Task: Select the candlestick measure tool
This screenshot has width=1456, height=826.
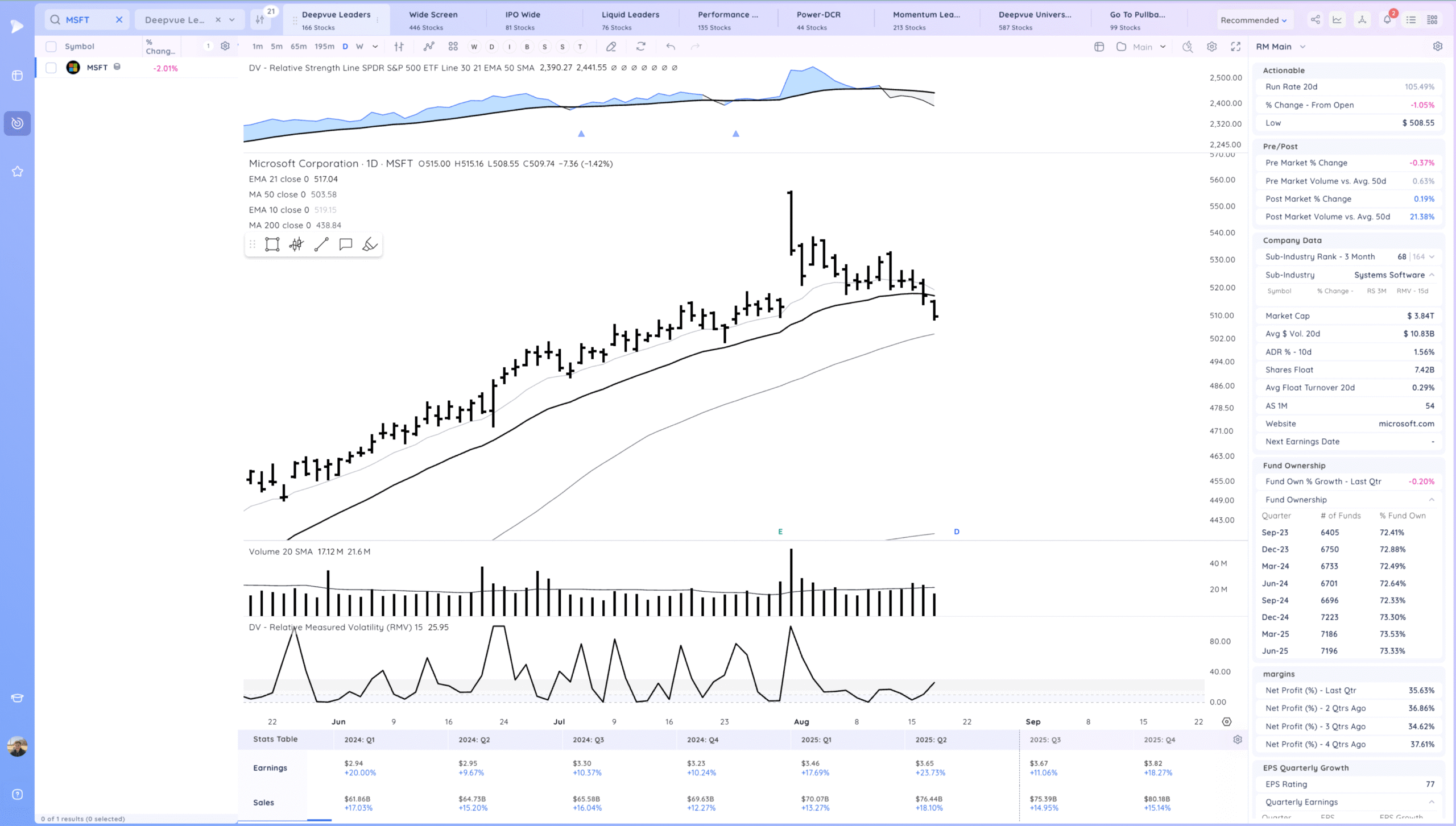Action: point(296,244)
